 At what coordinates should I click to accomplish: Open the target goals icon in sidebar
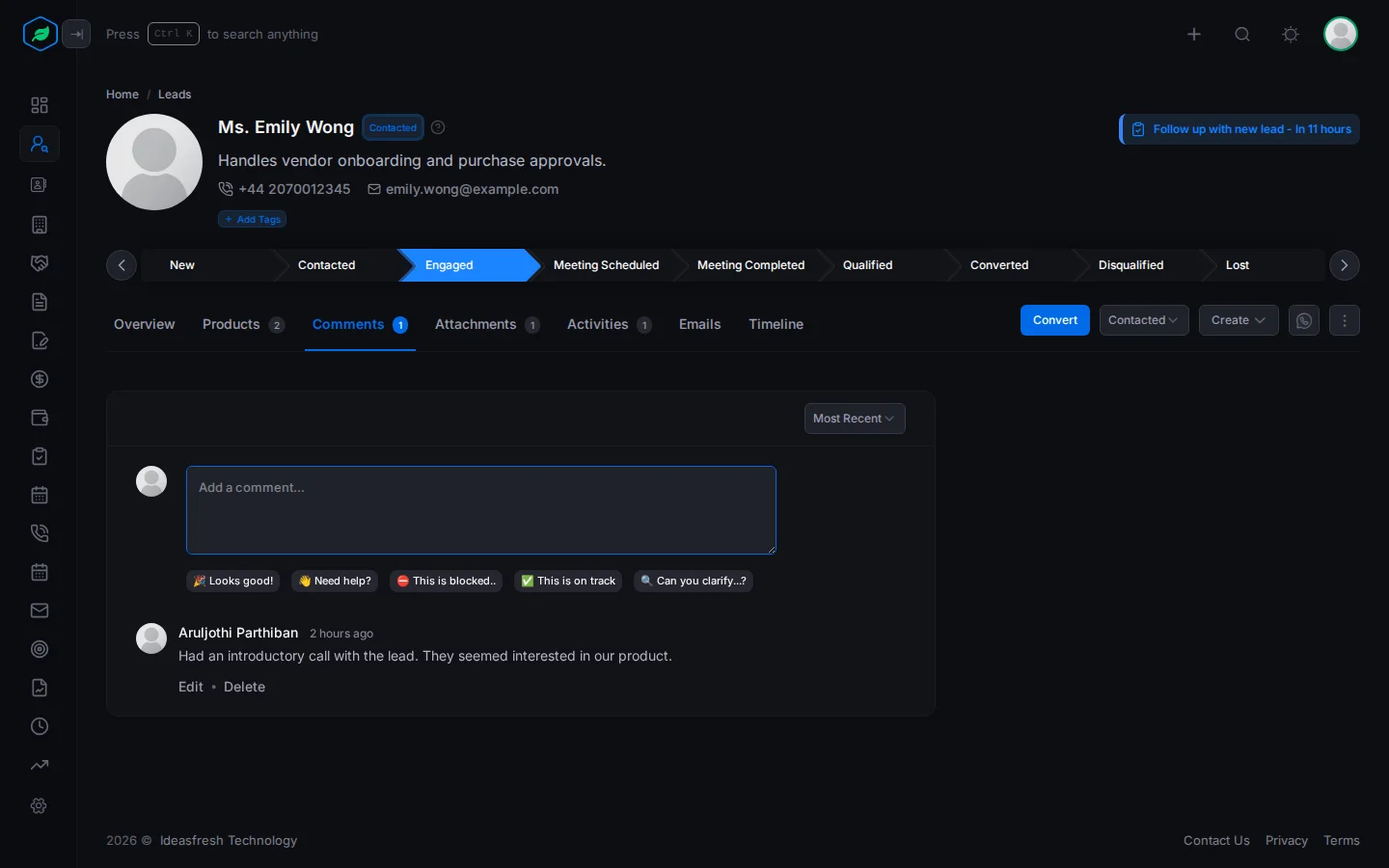[x=40, y=649]
